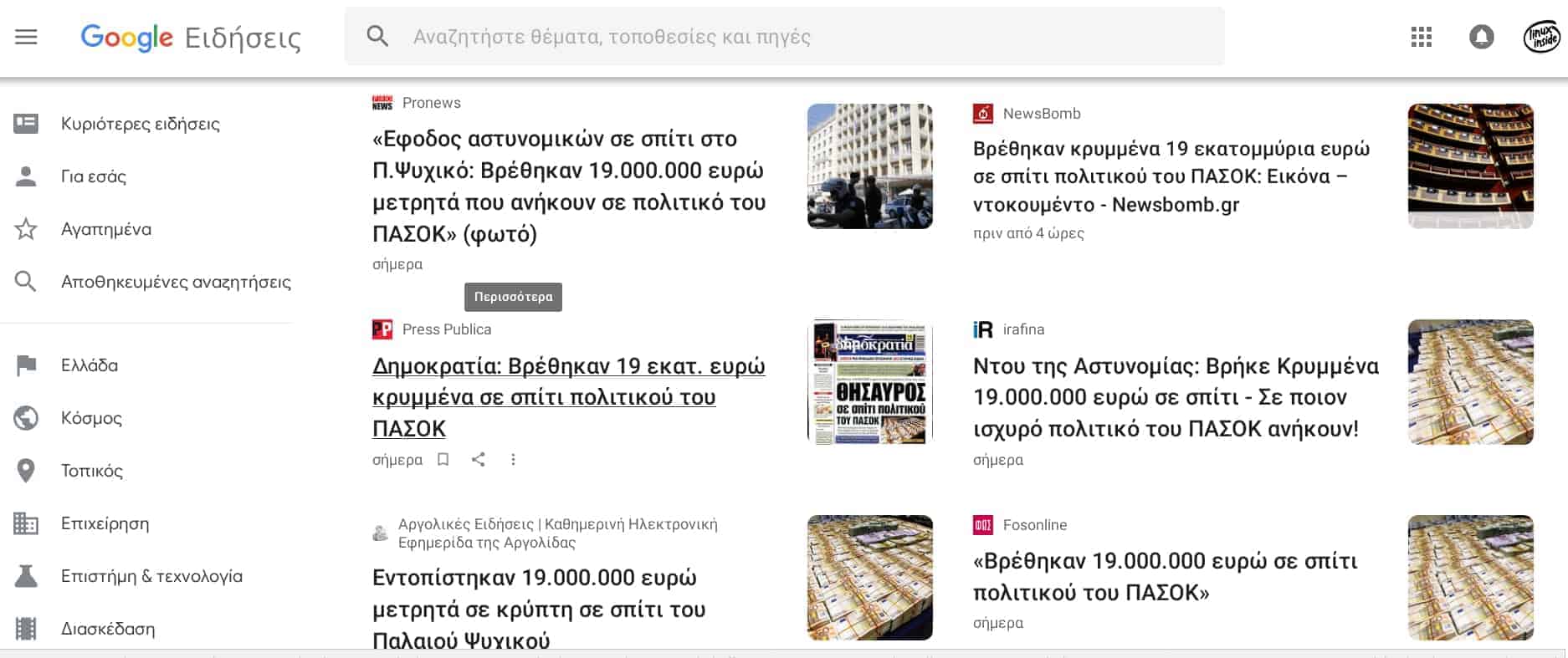
Task: Share the Press Publica article
Action: coord(479,459)
